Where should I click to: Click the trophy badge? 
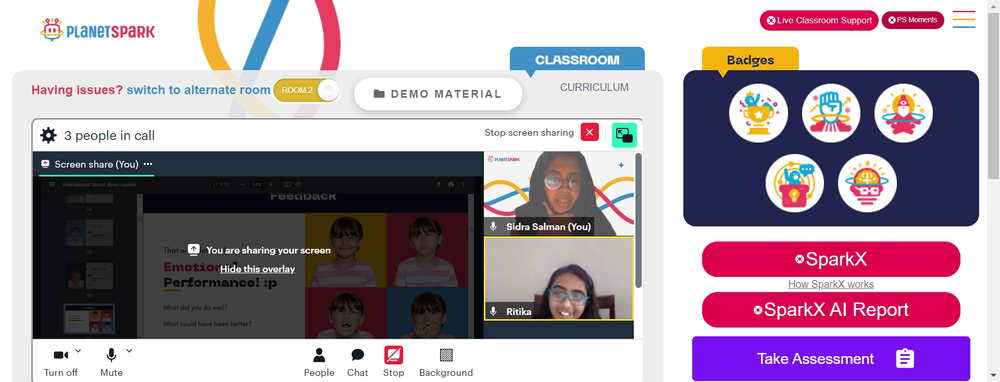point(758,114)
